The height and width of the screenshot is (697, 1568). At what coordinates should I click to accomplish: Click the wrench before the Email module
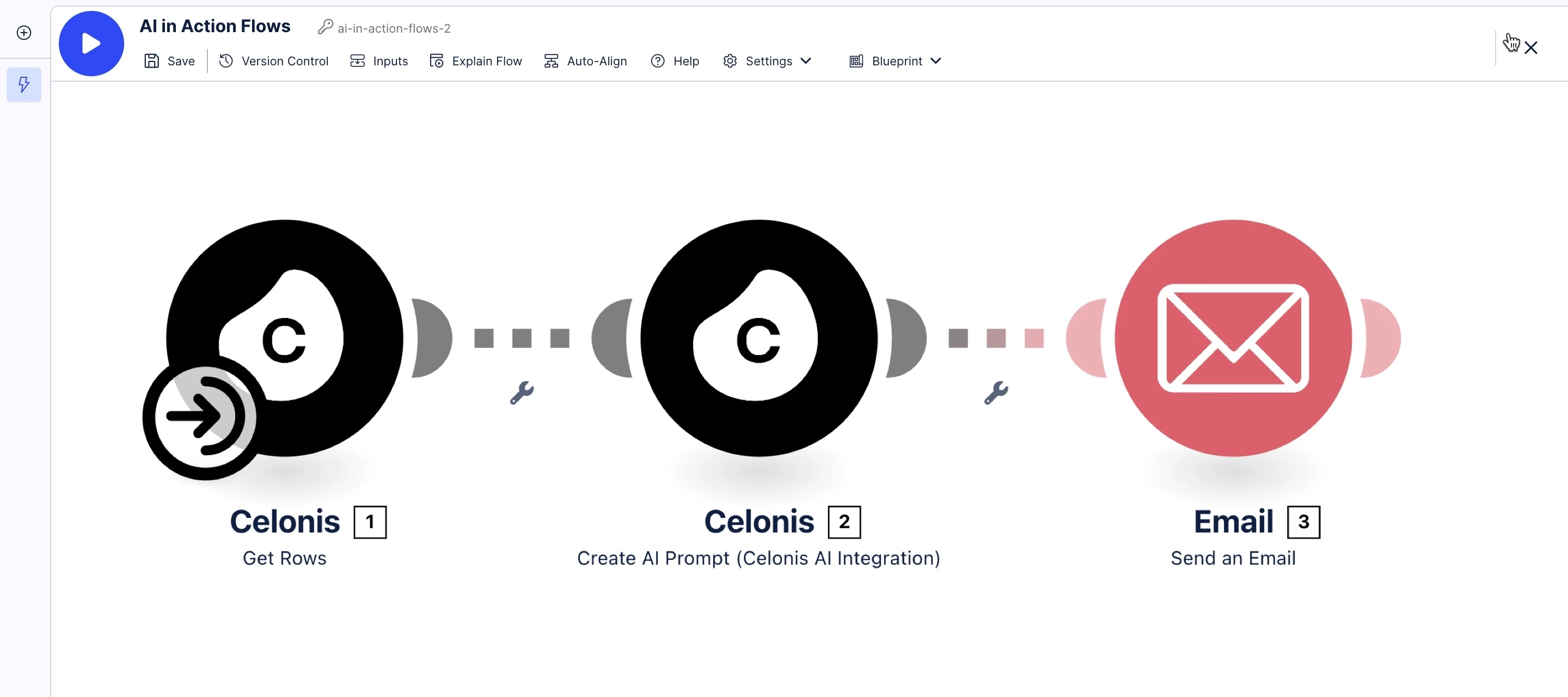pos(996,393)
